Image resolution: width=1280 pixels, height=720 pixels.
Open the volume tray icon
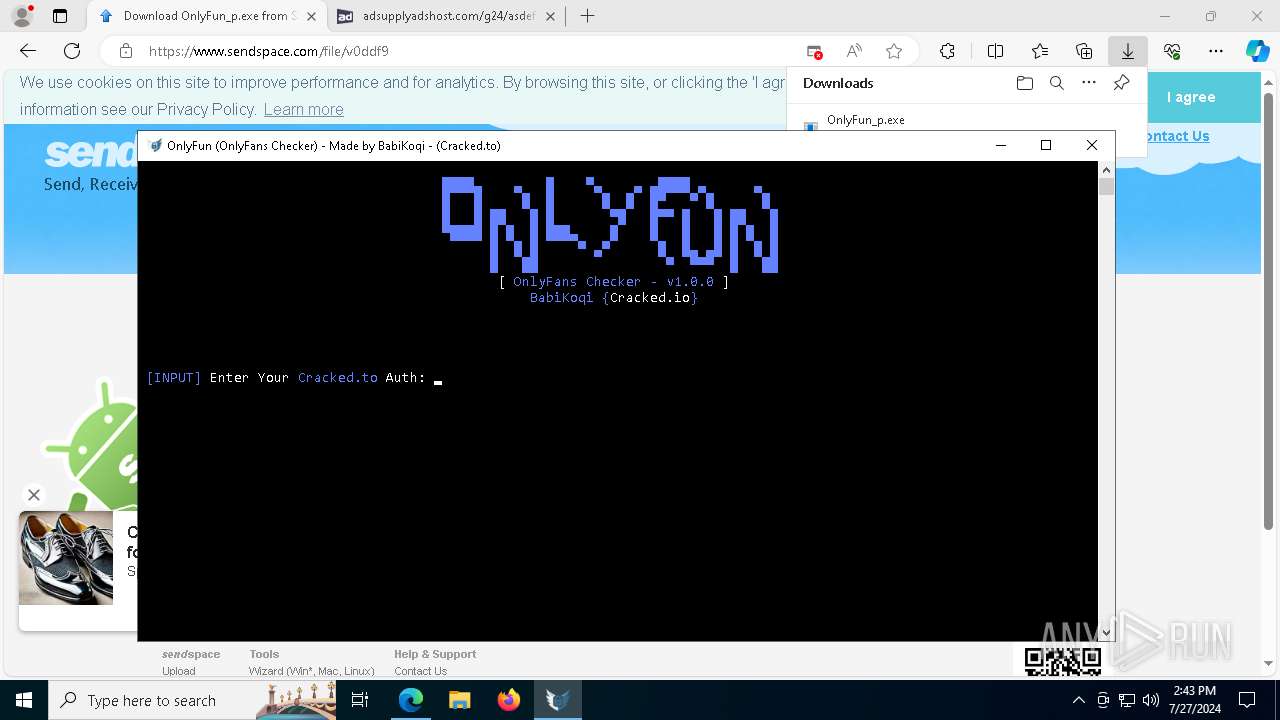tap(1151, 700)
